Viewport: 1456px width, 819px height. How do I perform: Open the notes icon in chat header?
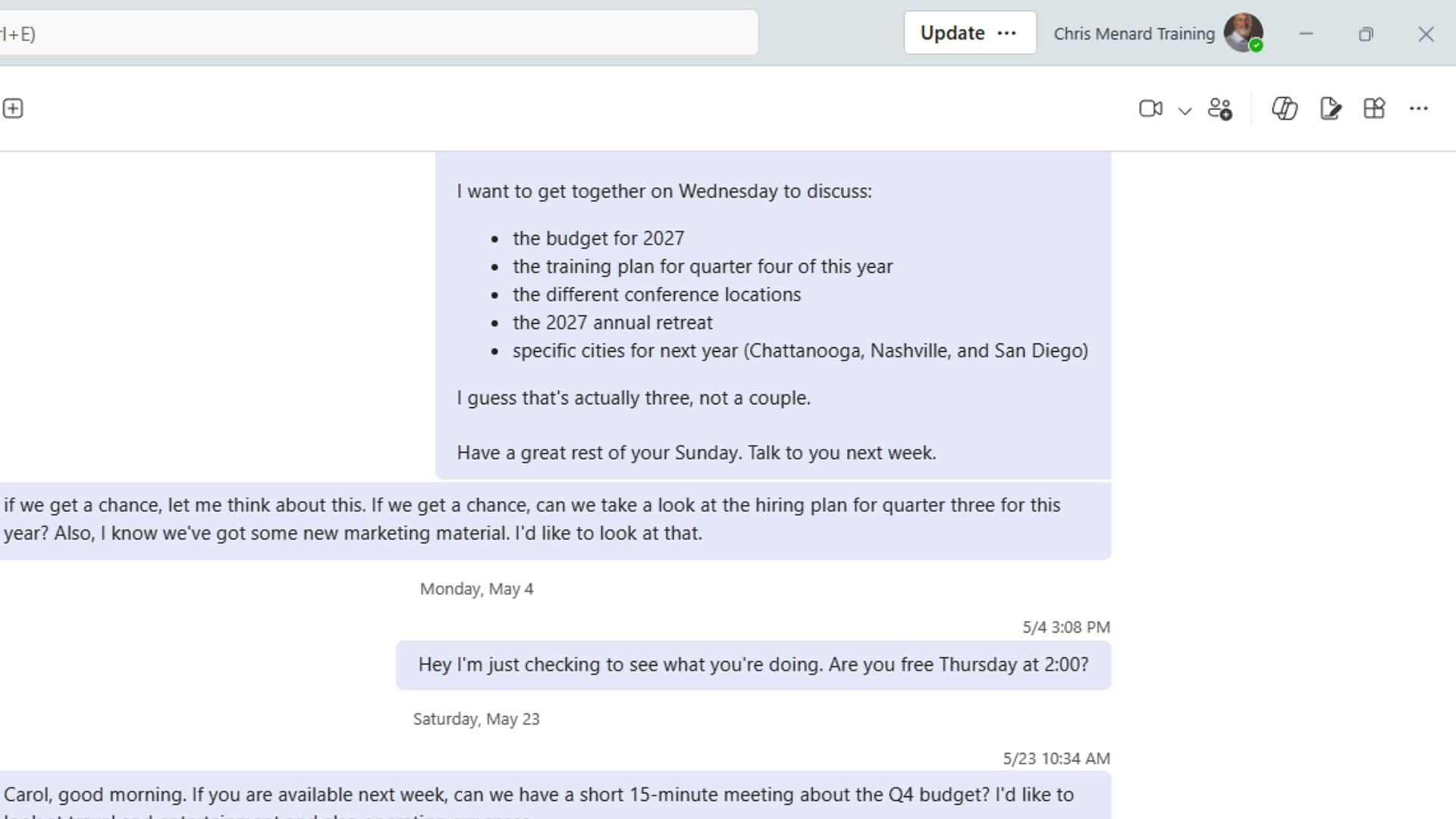pos(1330,108)
